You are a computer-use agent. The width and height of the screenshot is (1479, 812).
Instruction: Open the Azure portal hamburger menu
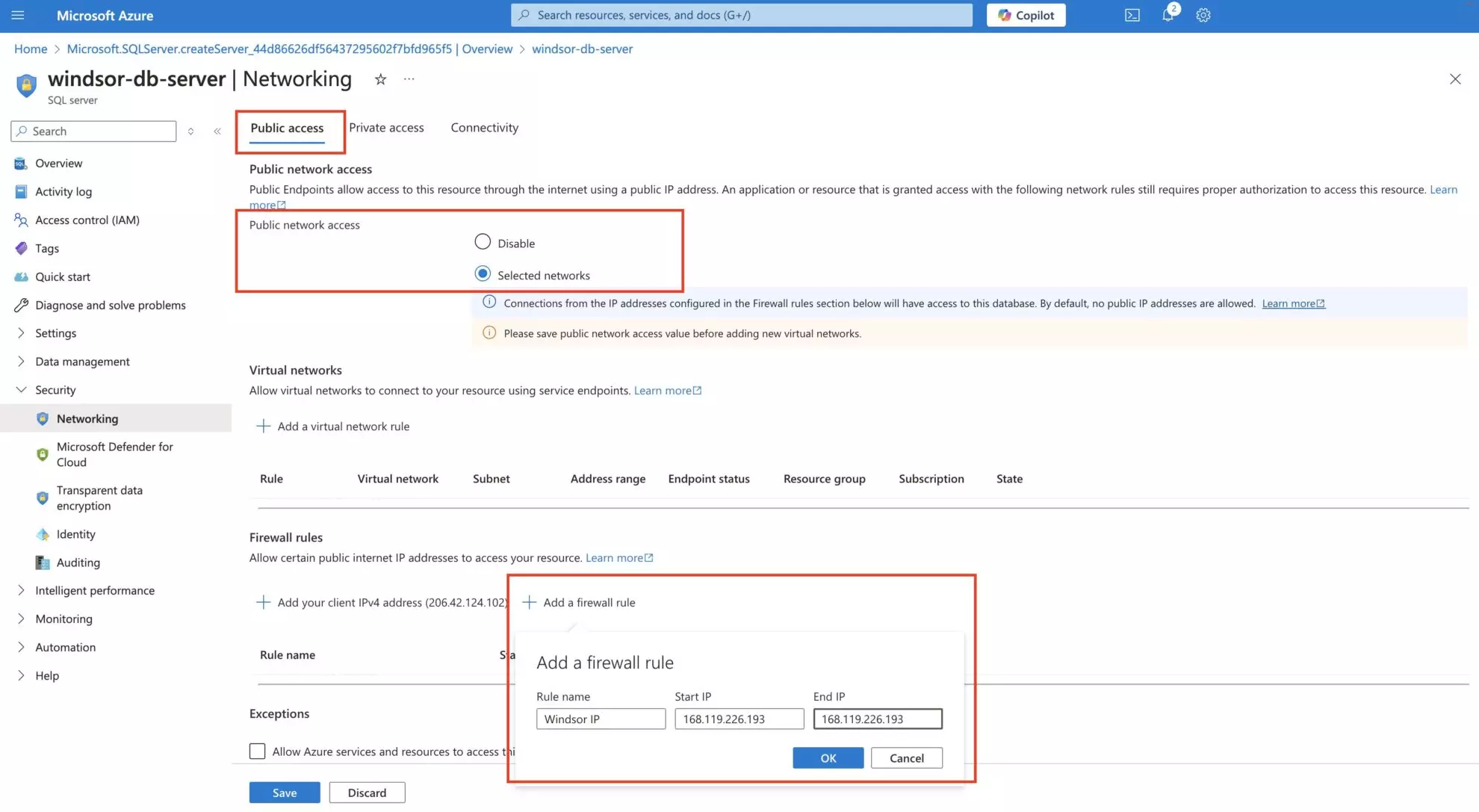[x=18, y=15]
